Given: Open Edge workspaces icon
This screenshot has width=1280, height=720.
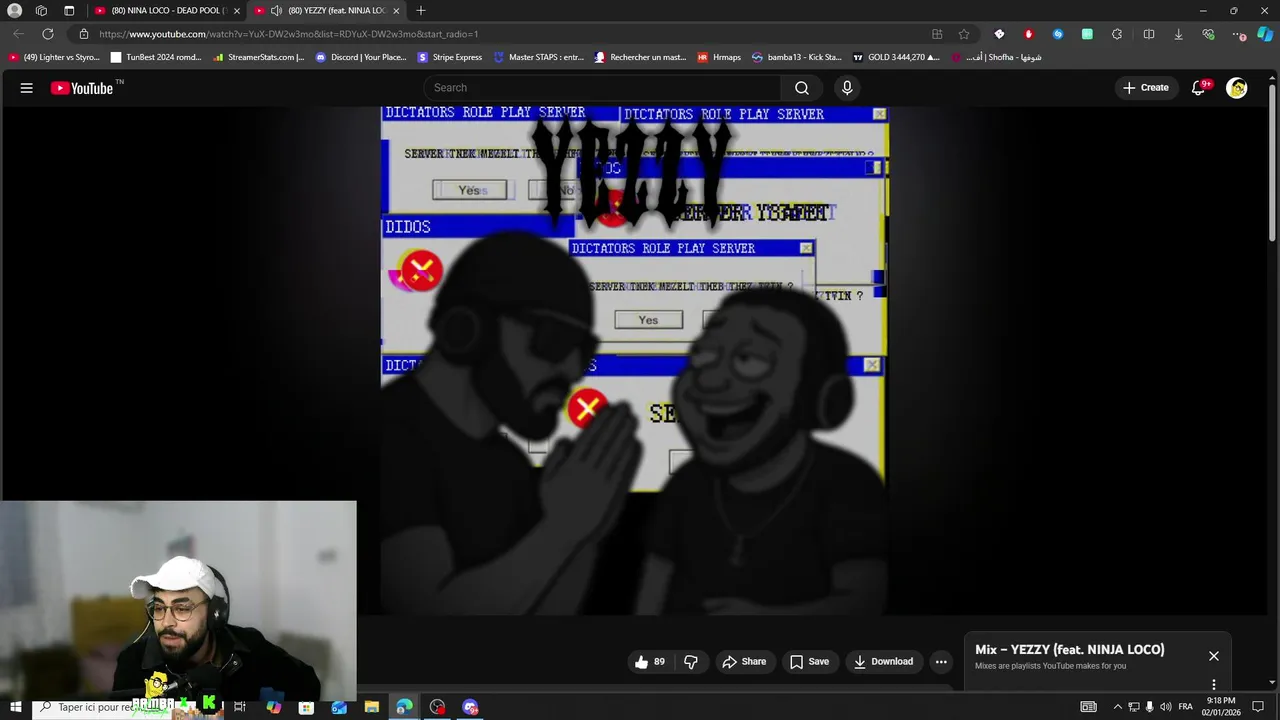Looking at the screenshot, I should click(41, 10).
